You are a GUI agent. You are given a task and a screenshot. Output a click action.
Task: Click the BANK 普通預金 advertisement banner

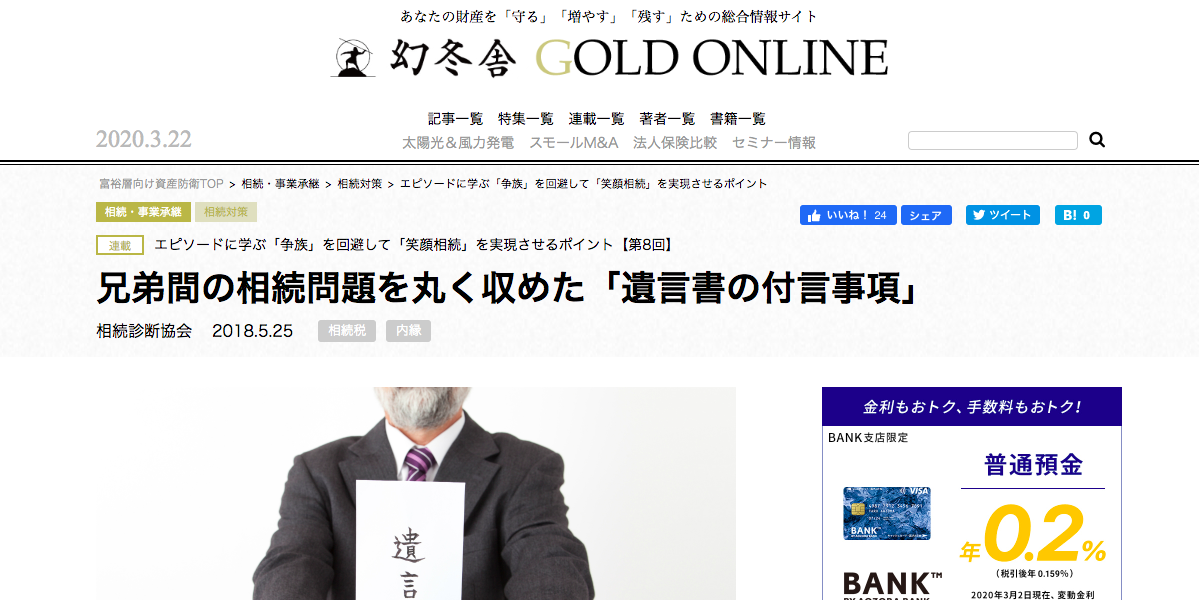pos(972,493)
